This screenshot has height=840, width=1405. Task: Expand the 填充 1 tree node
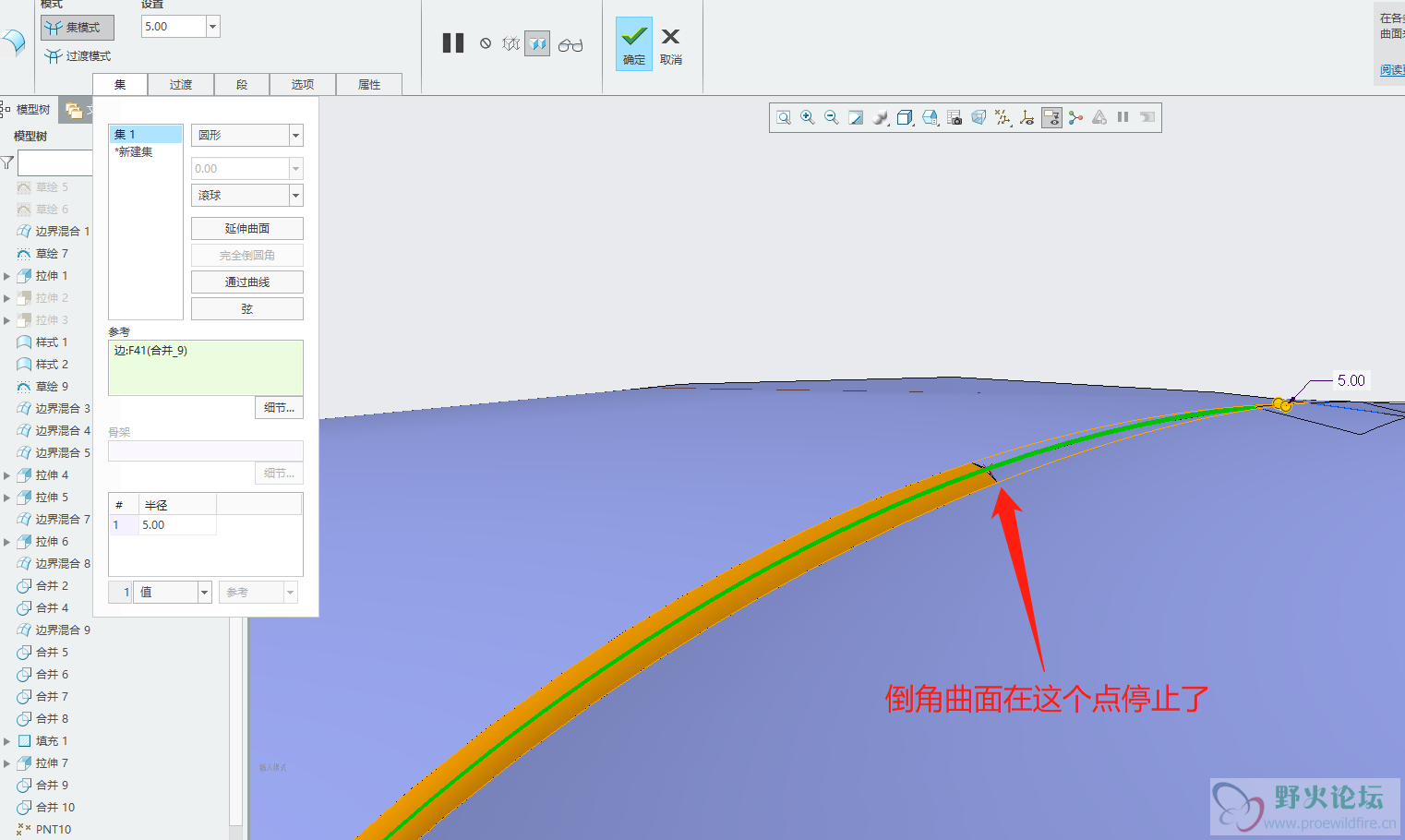click(7, 741)
